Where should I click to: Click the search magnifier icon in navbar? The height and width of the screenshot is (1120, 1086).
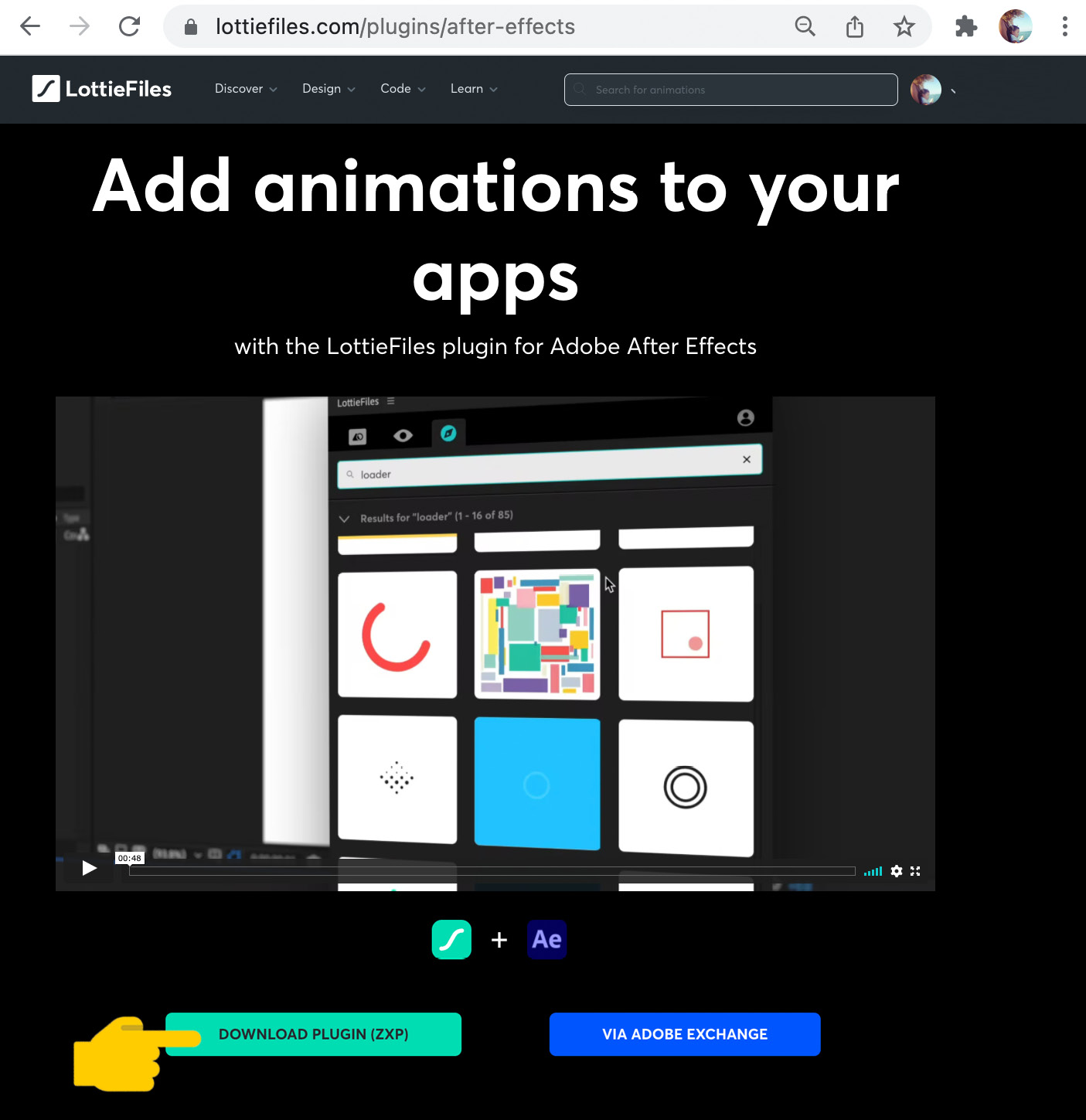580,89
